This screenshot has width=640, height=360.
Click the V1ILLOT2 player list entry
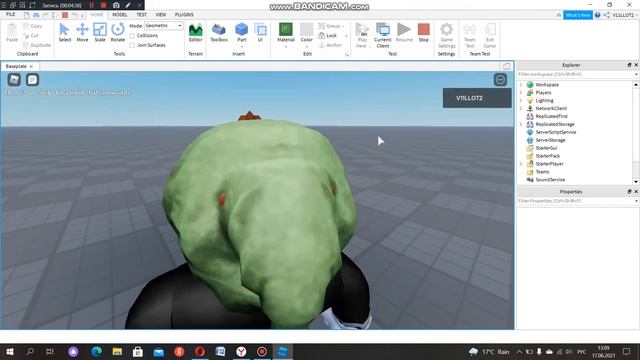click(477, 98)
